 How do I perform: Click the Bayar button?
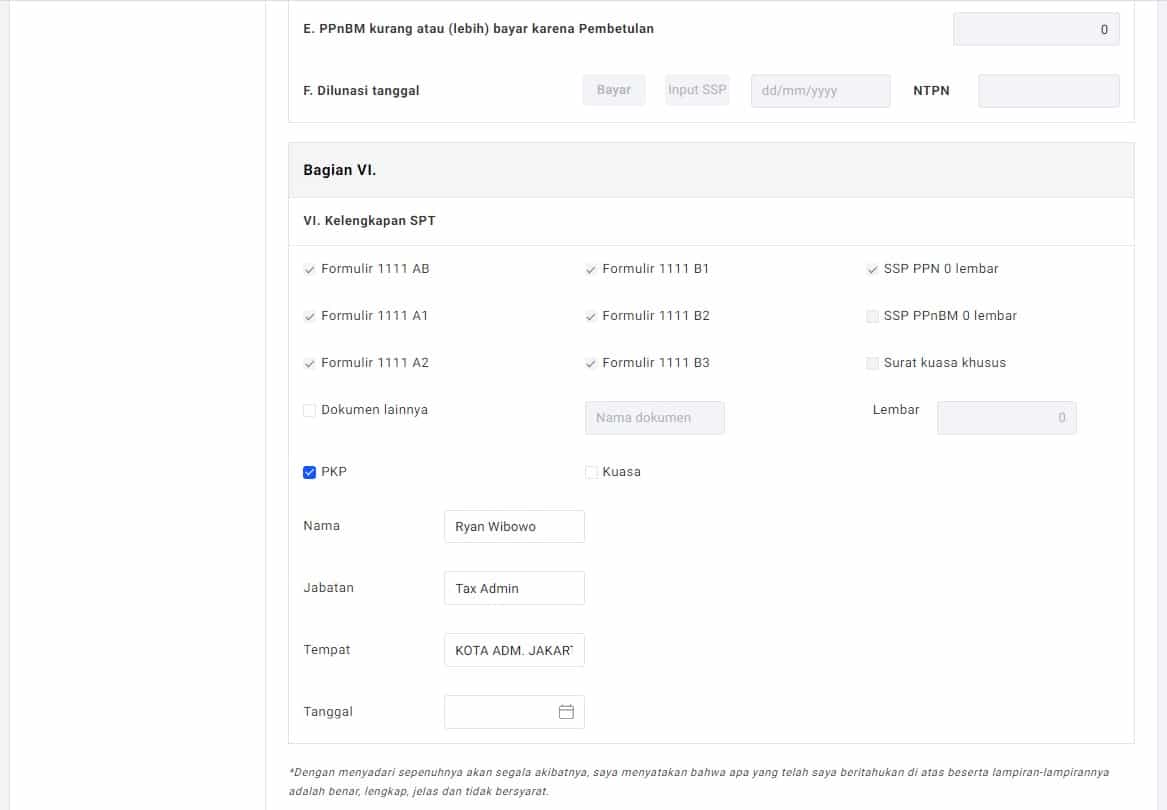point(614,90)
